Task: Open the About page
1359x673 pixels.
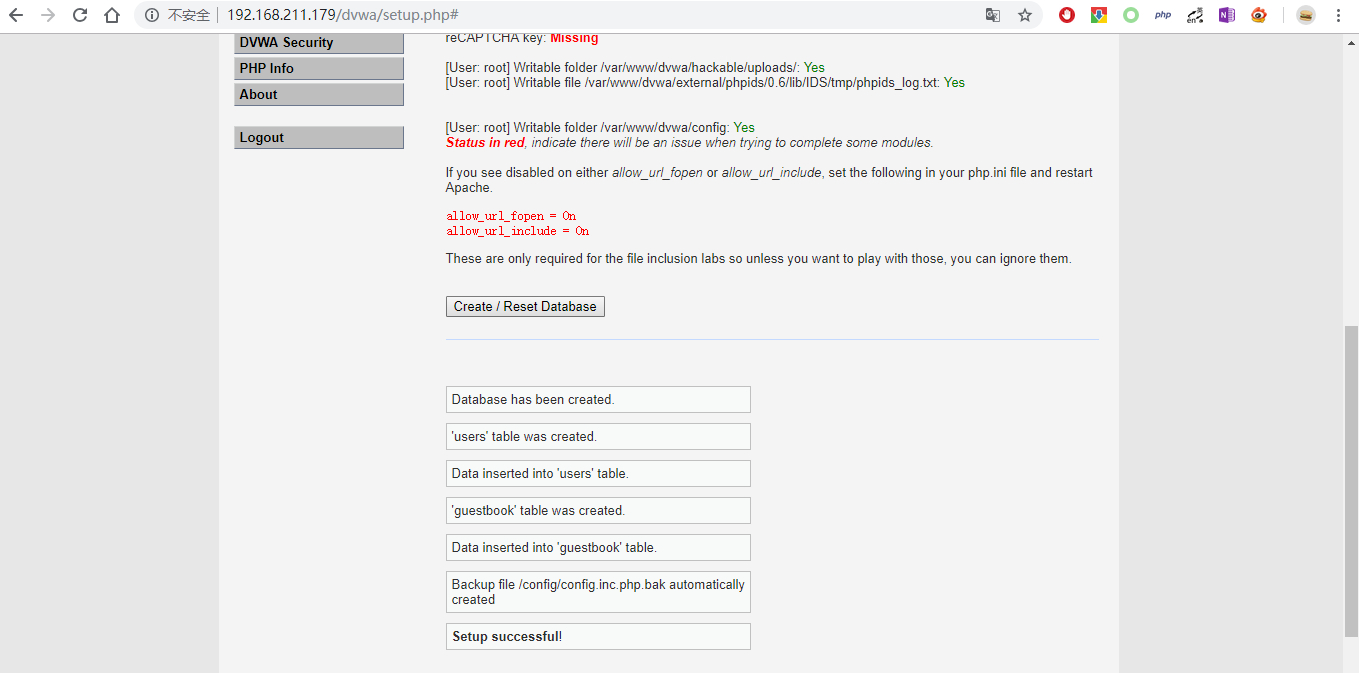Action: click(319, 94)
